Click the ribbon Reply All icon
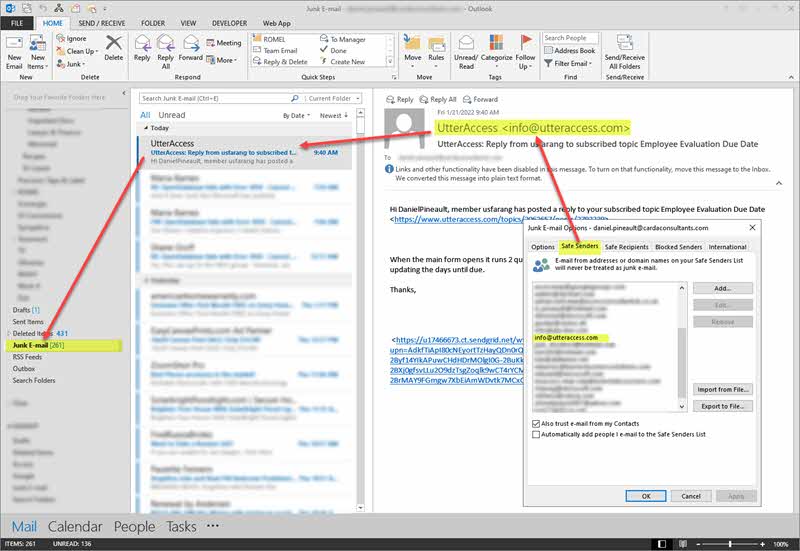800x551 pixels. pos(165,43)
